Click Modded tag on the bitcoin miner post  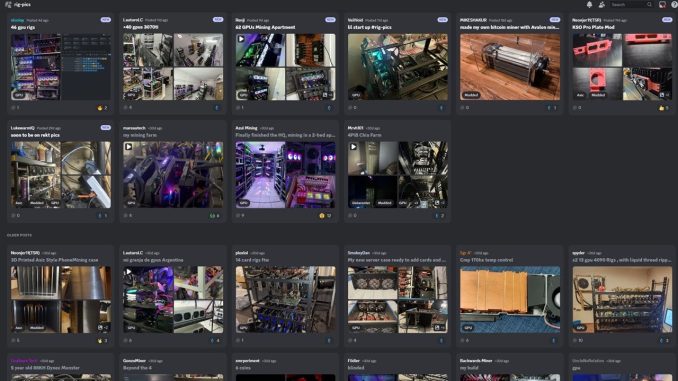471,95
